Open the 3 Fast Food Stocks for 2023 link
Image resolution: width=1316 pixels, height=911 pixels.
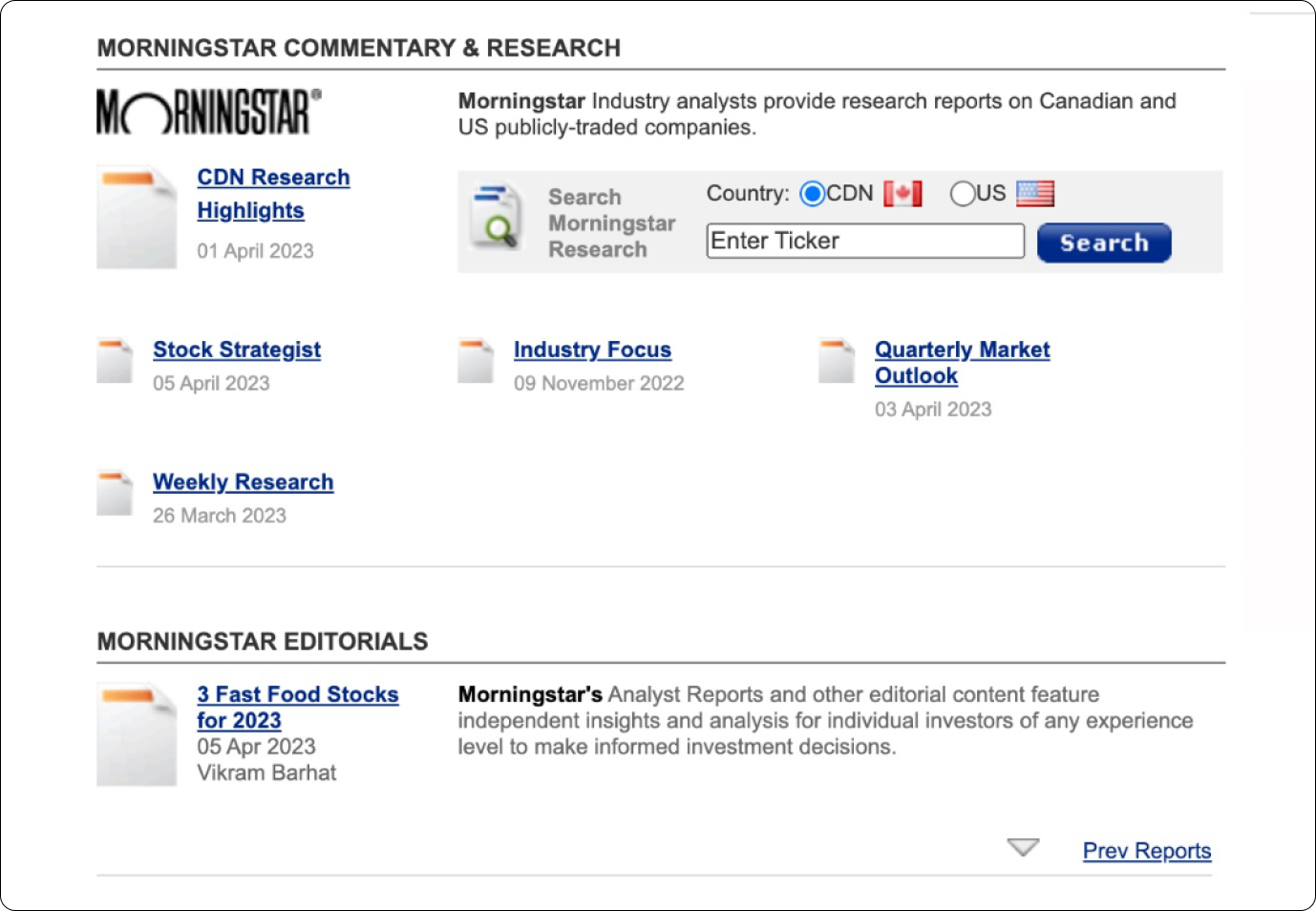[x=298, y=708]
